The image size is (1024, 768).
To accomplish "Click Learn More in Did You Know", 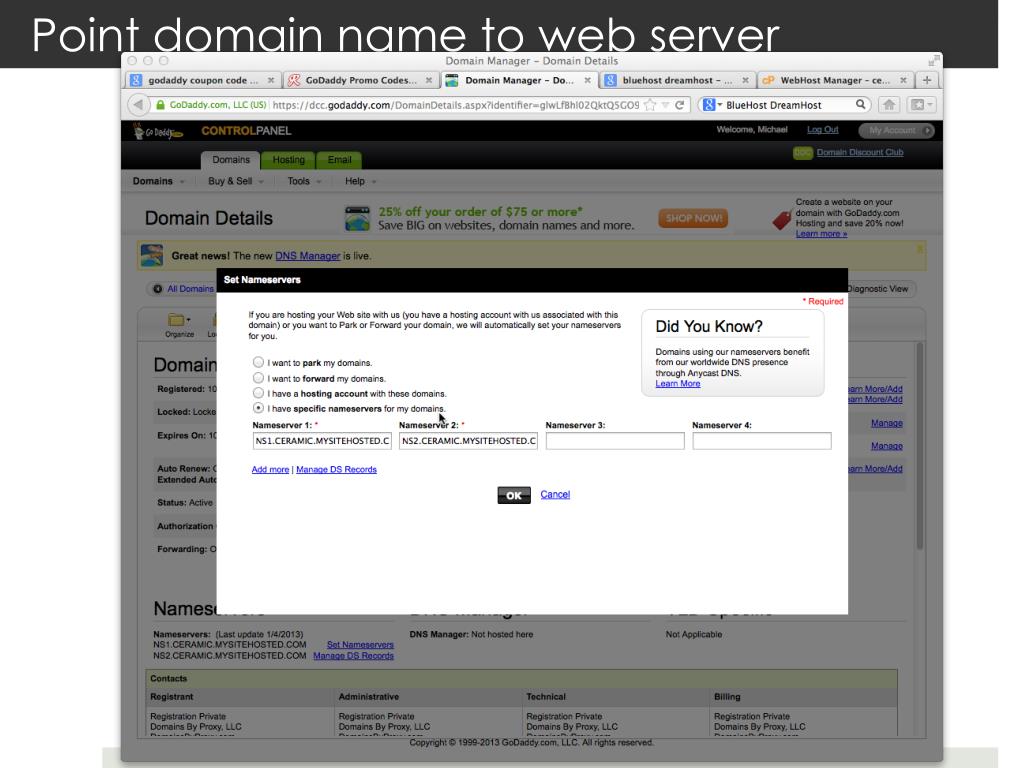I will pyautogui.click(x=678, y=383).
